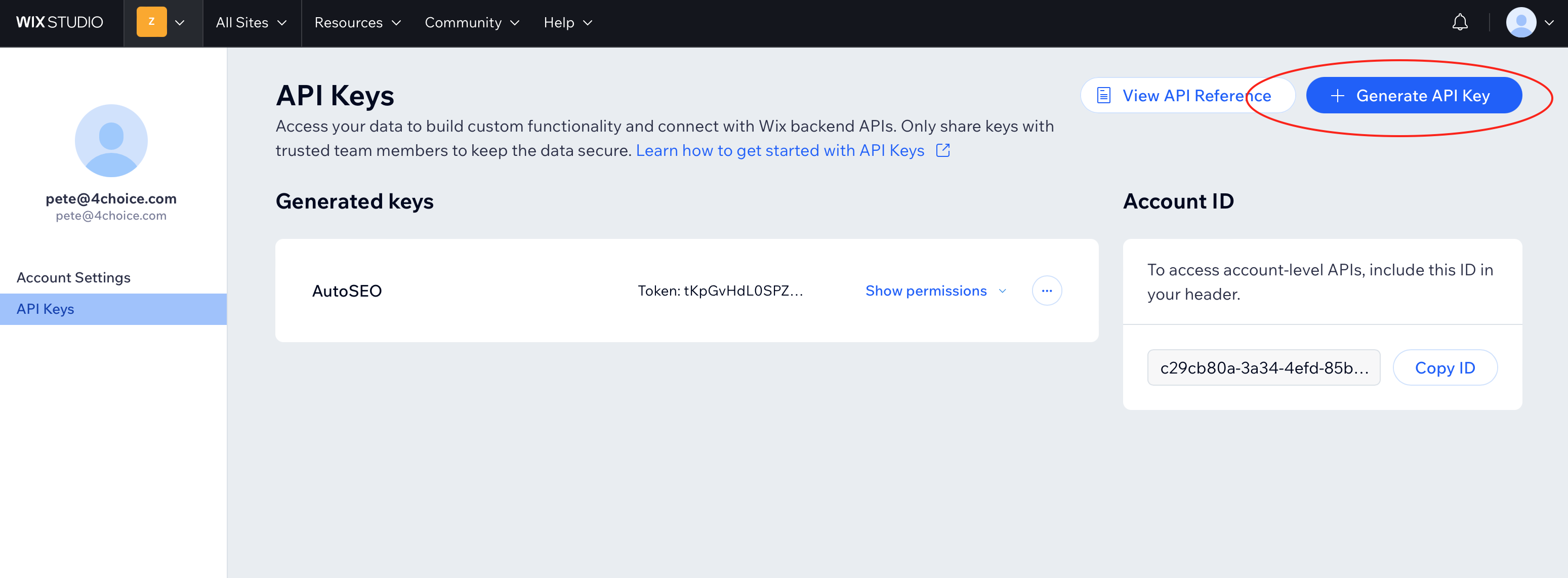Open the orange Z workspace avatar
This screenshot has height=578, width=1568.
click(151, 22)
